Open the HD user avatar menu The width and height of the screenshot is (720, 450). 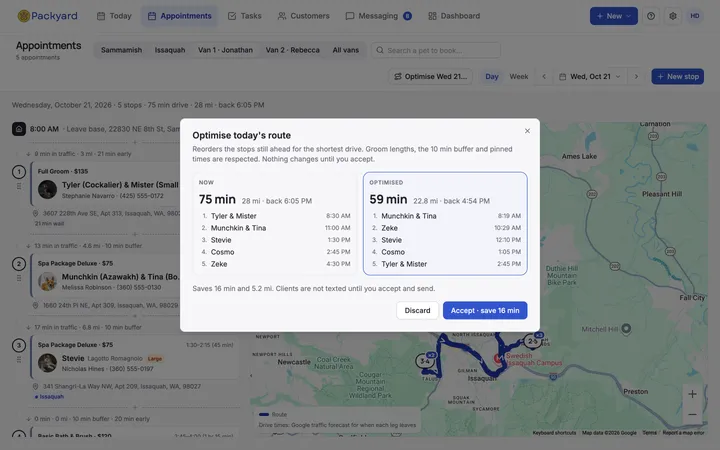pyautogui.click(x=695, y=16)
